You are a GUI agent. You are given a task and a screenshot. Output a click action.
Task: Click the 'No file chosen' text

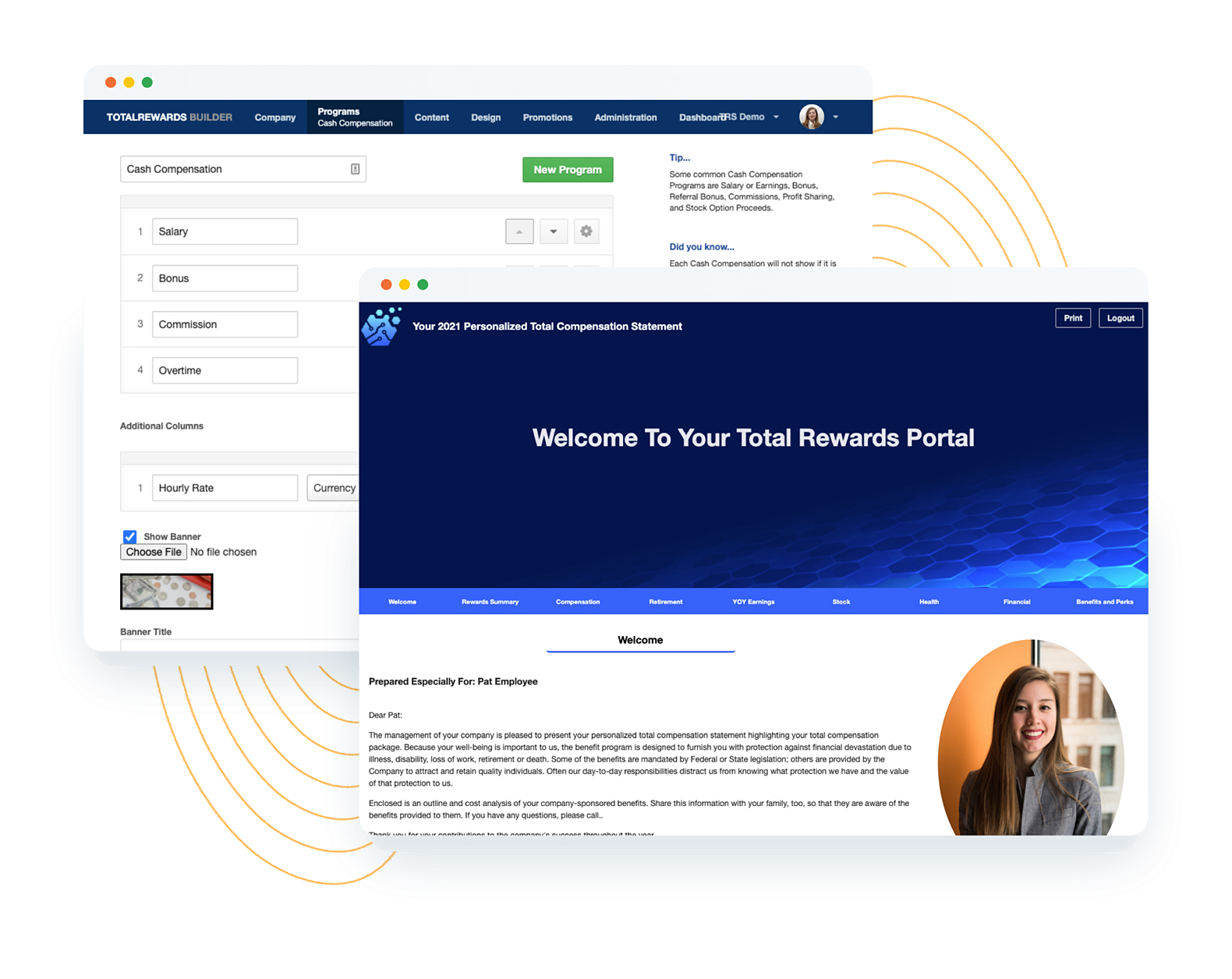point(223,552)
